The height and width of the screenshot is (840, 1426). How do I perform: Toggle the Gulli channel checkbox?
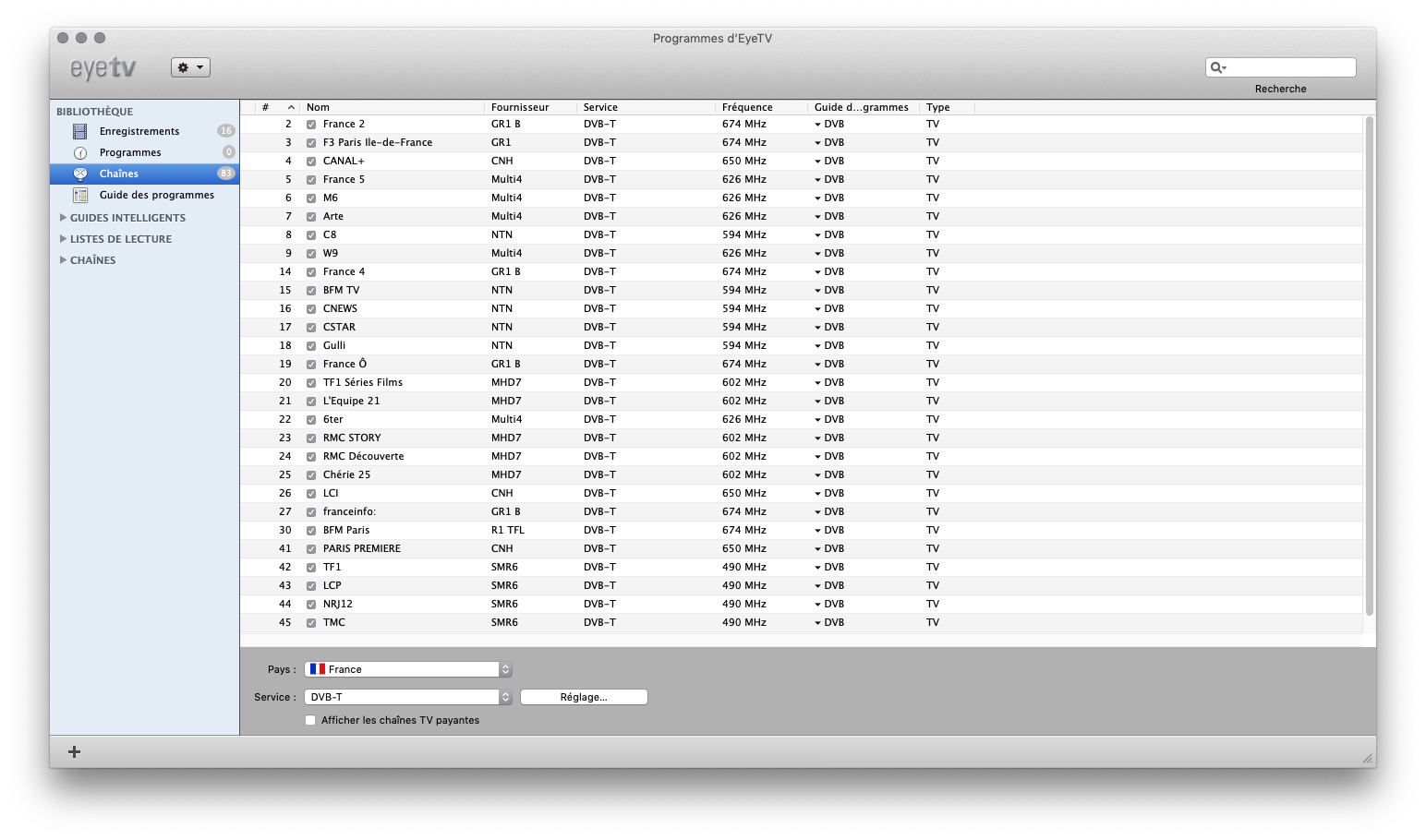point(311,346)
